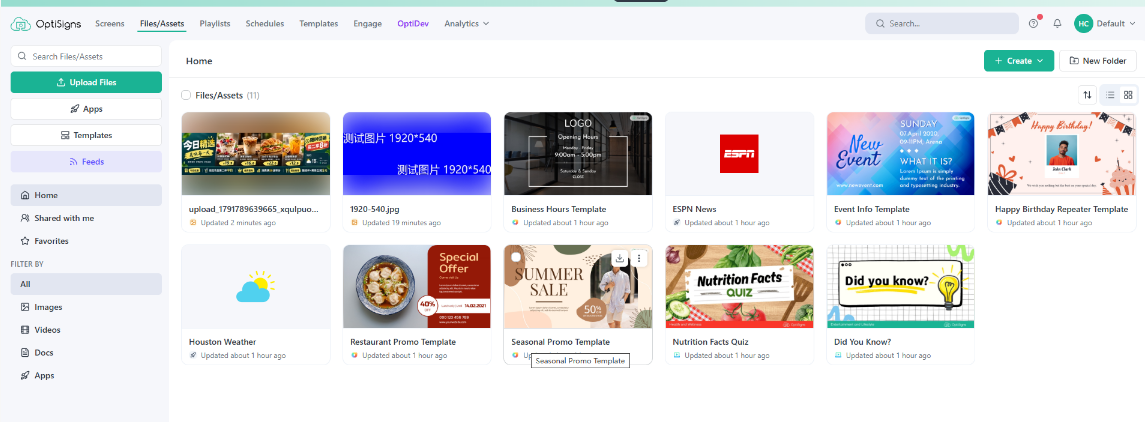Open the Happy Birthday Repeater Template thumbnail
The width and height of the screenshot is (1145, 422).
(1062, 153)
